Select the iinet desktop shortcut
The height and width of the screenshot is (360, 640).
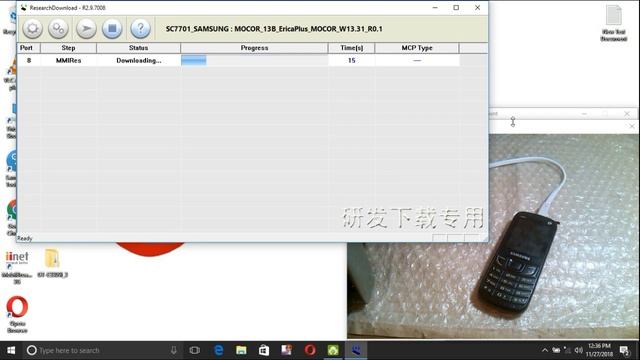point(17,267)
